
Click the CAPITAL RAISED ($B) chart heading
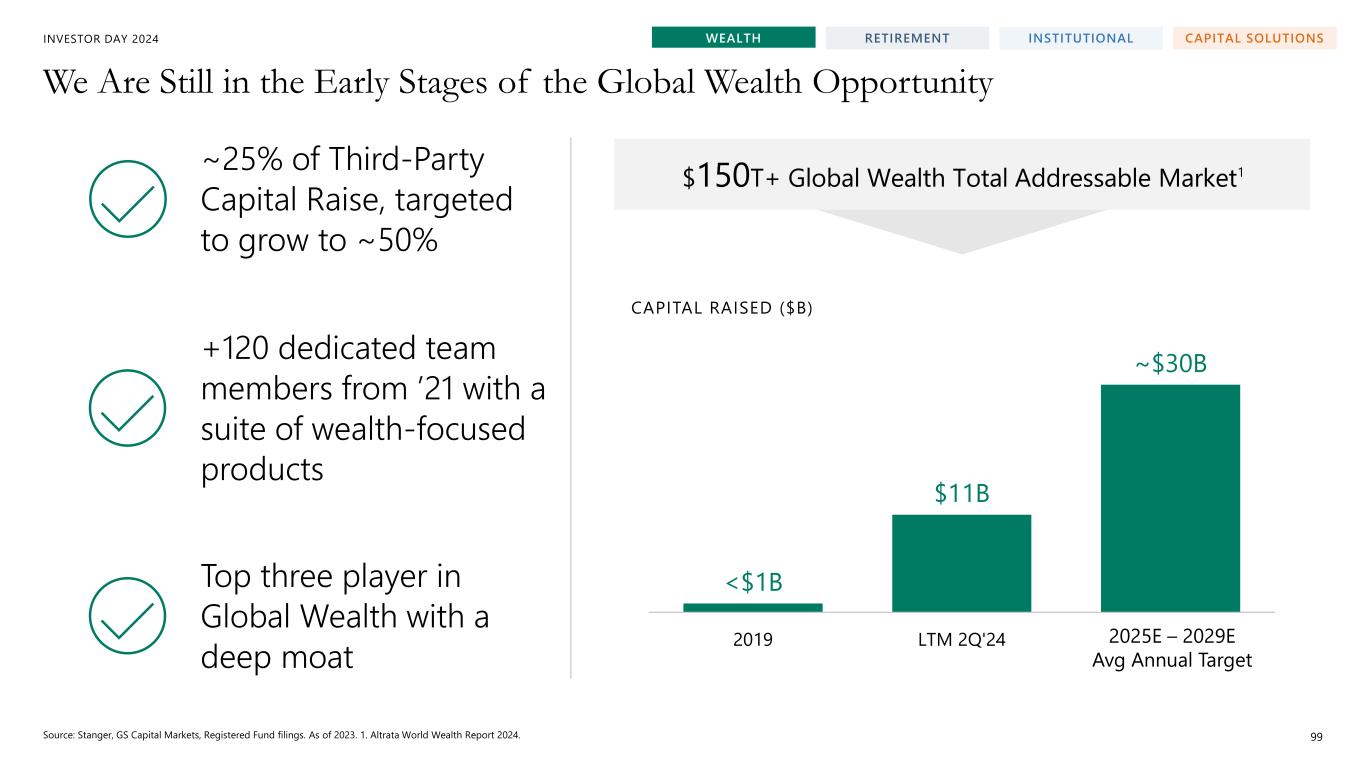coord(721,309)
